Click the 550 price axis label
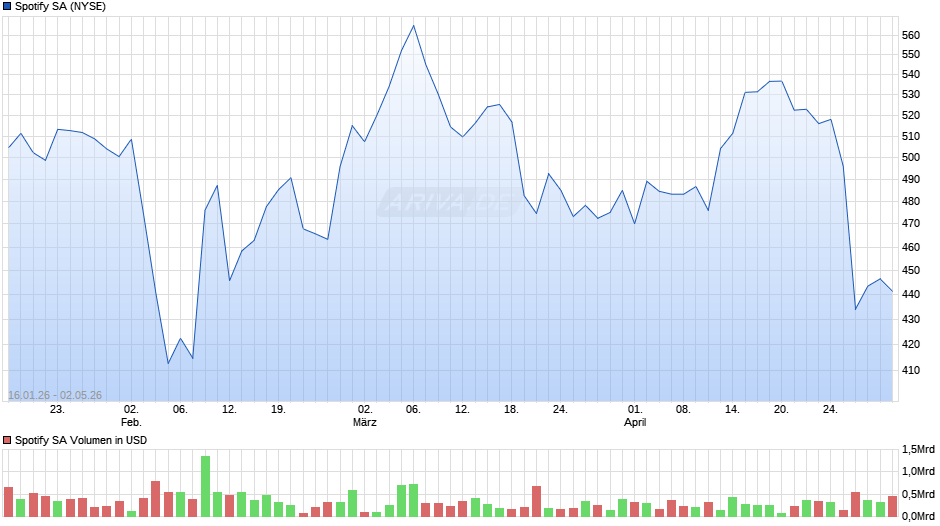The width and height of the screenshot is (940, 526). [911, 55]
